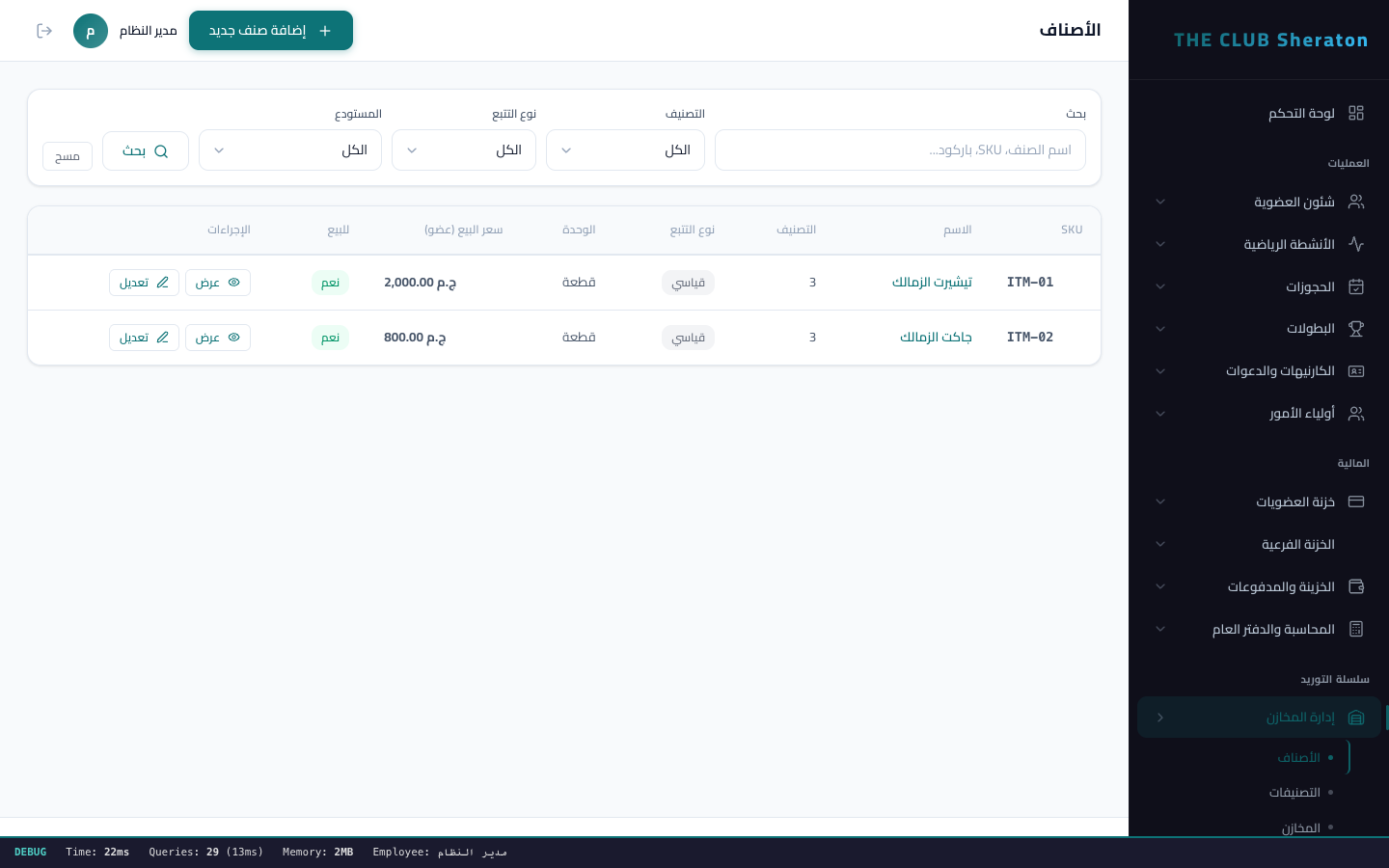Viewport: 1389px width, 868px height.
Task: Click the search text field for item name
Action: click(x=900, y=150)
